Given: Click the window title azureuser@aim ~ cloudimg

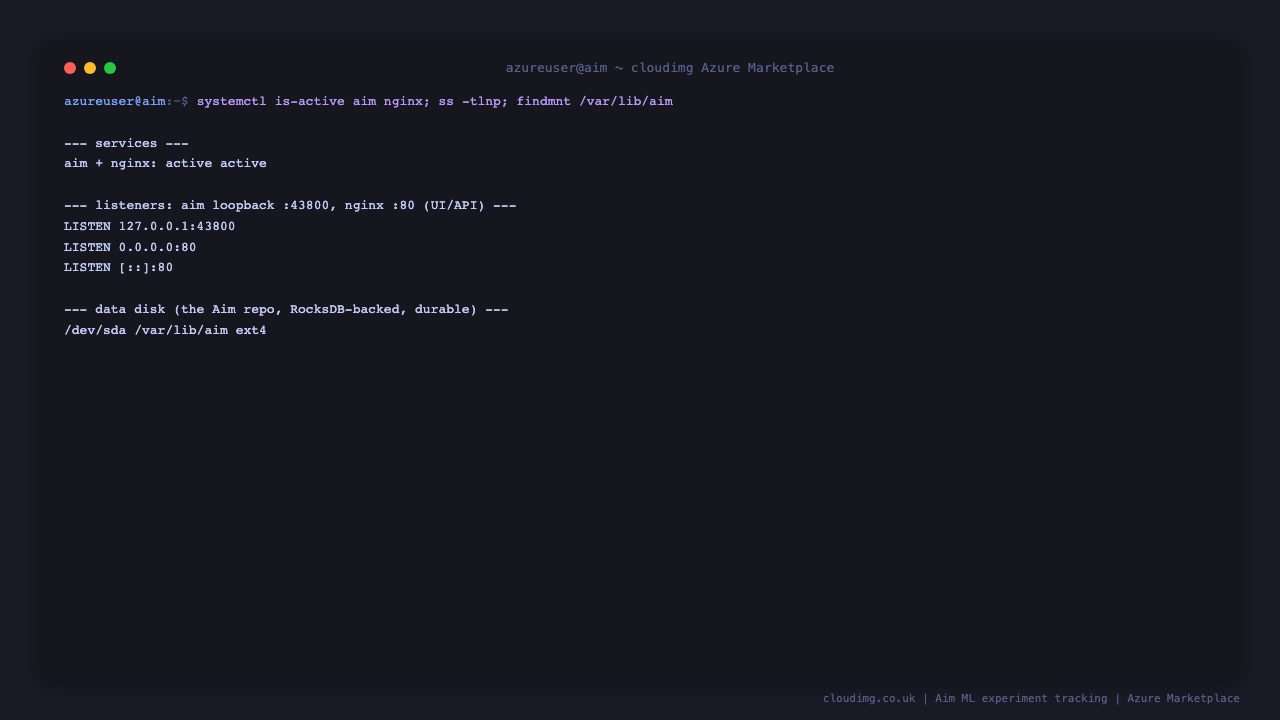Looking at the screenshot, I should [670, 68].
